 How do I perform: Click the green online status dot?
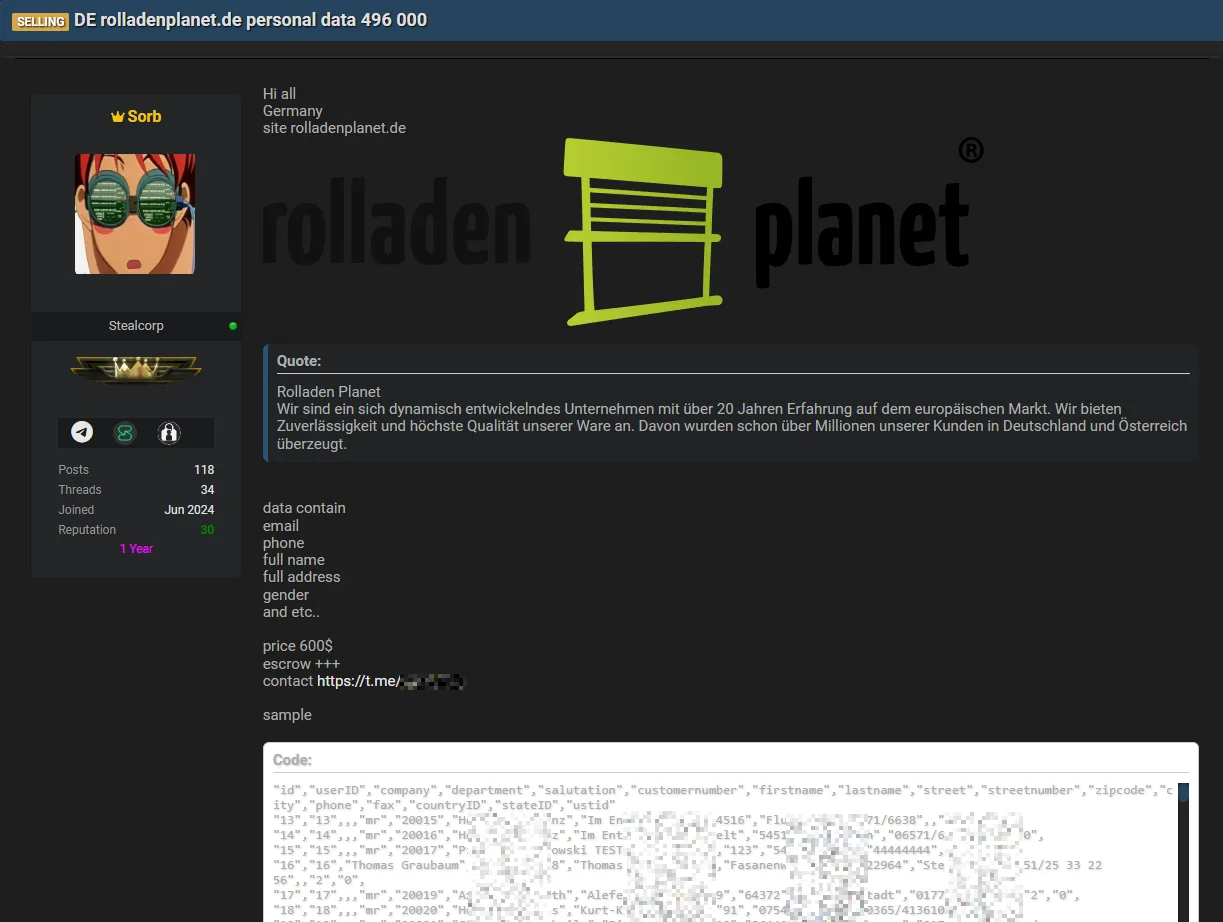click(x=233, y=326)
